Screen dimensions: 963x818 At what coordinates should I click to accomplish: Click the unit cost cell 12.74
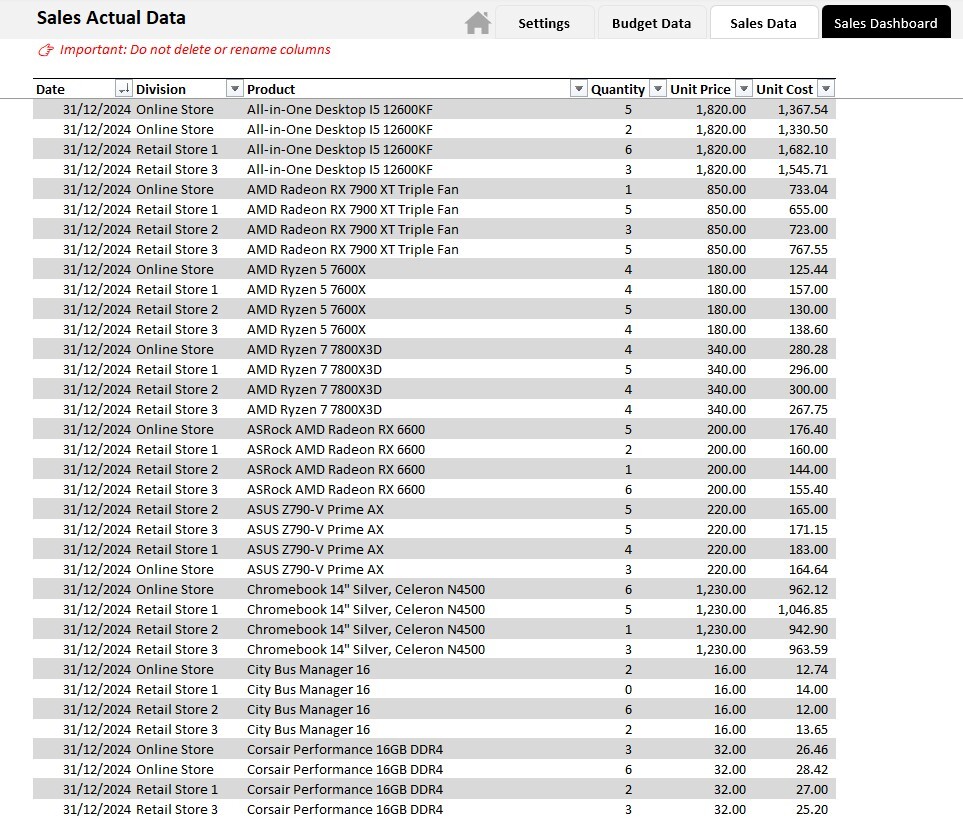coord(812,669)
